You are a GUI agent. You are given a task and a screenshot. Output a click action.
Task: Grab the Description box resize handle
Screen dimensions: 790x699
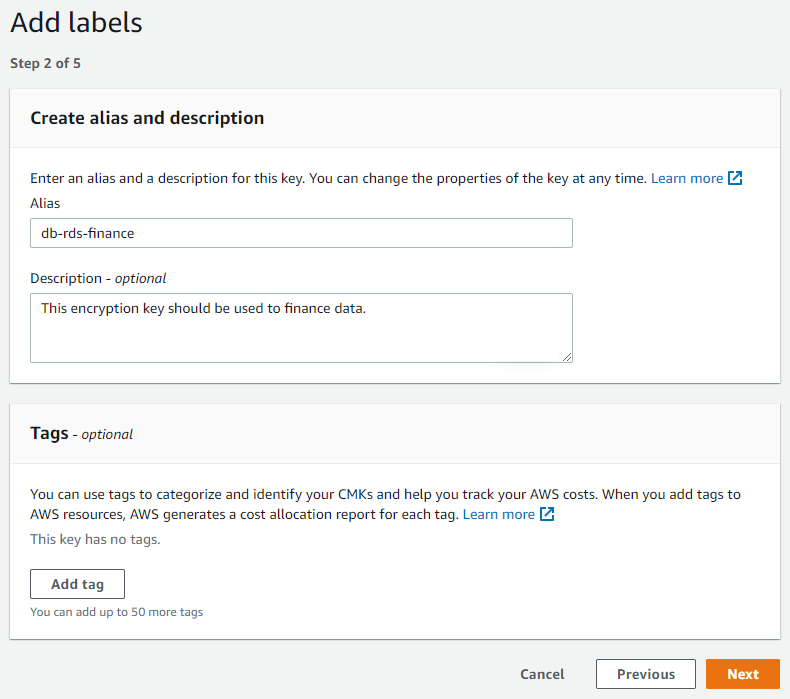tap(566, 355)
